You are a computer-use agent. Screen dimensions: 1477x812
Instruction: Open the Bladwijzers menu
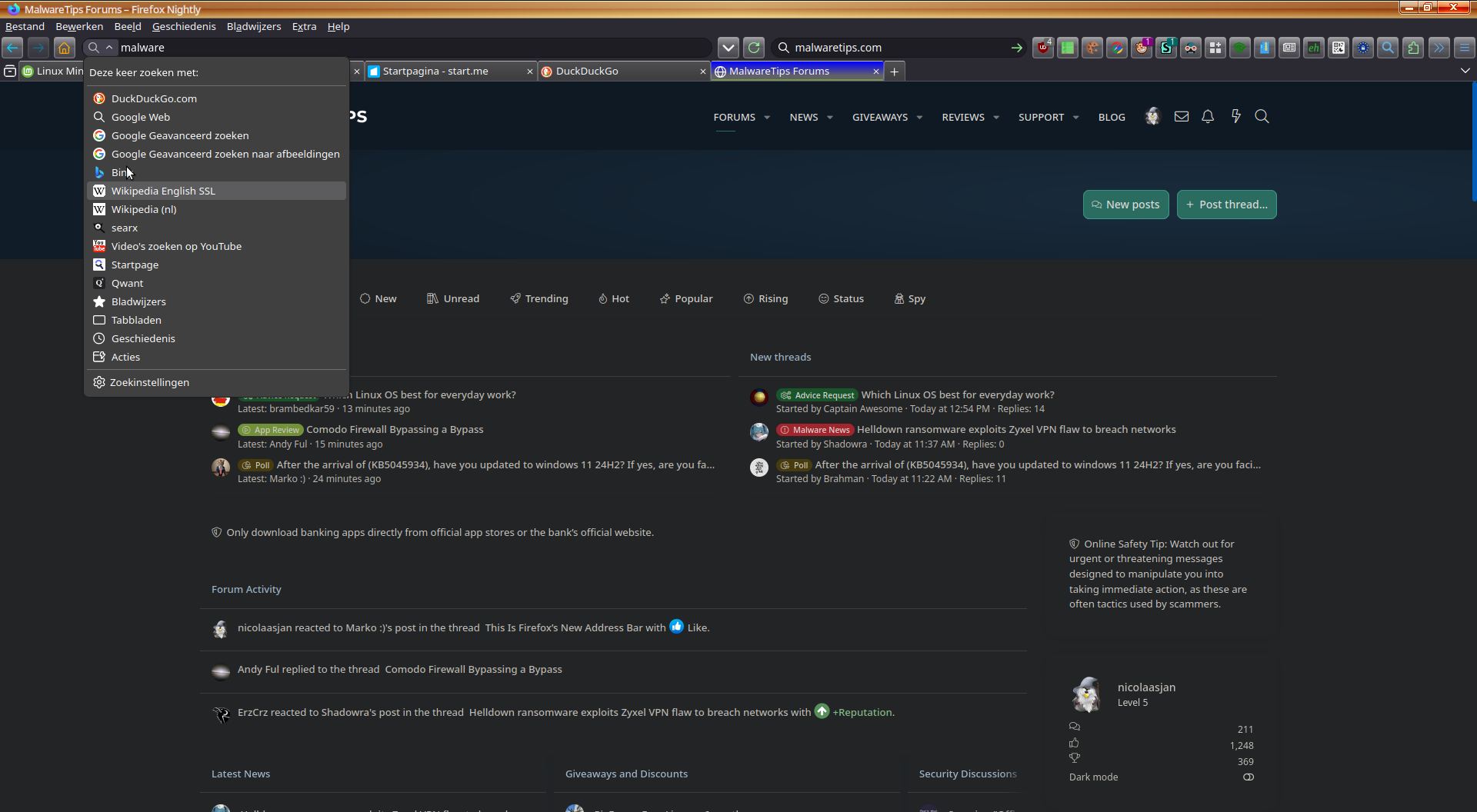point(254,26)
